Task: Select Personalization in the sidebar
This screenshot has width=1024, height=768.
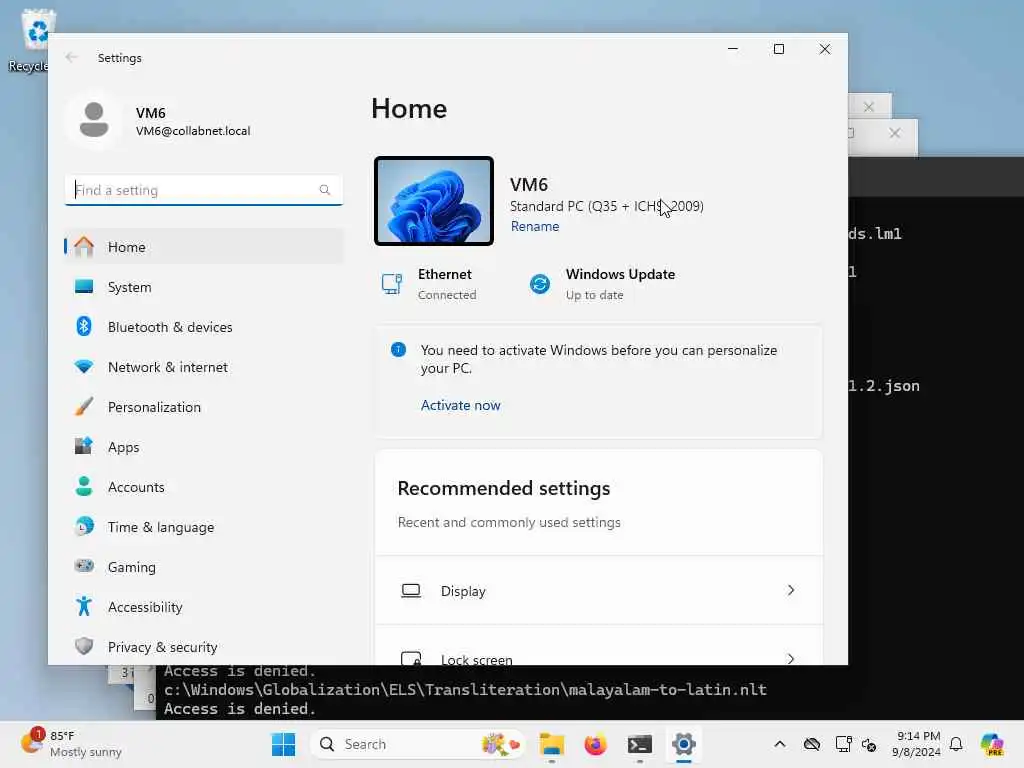Action: 204,407
